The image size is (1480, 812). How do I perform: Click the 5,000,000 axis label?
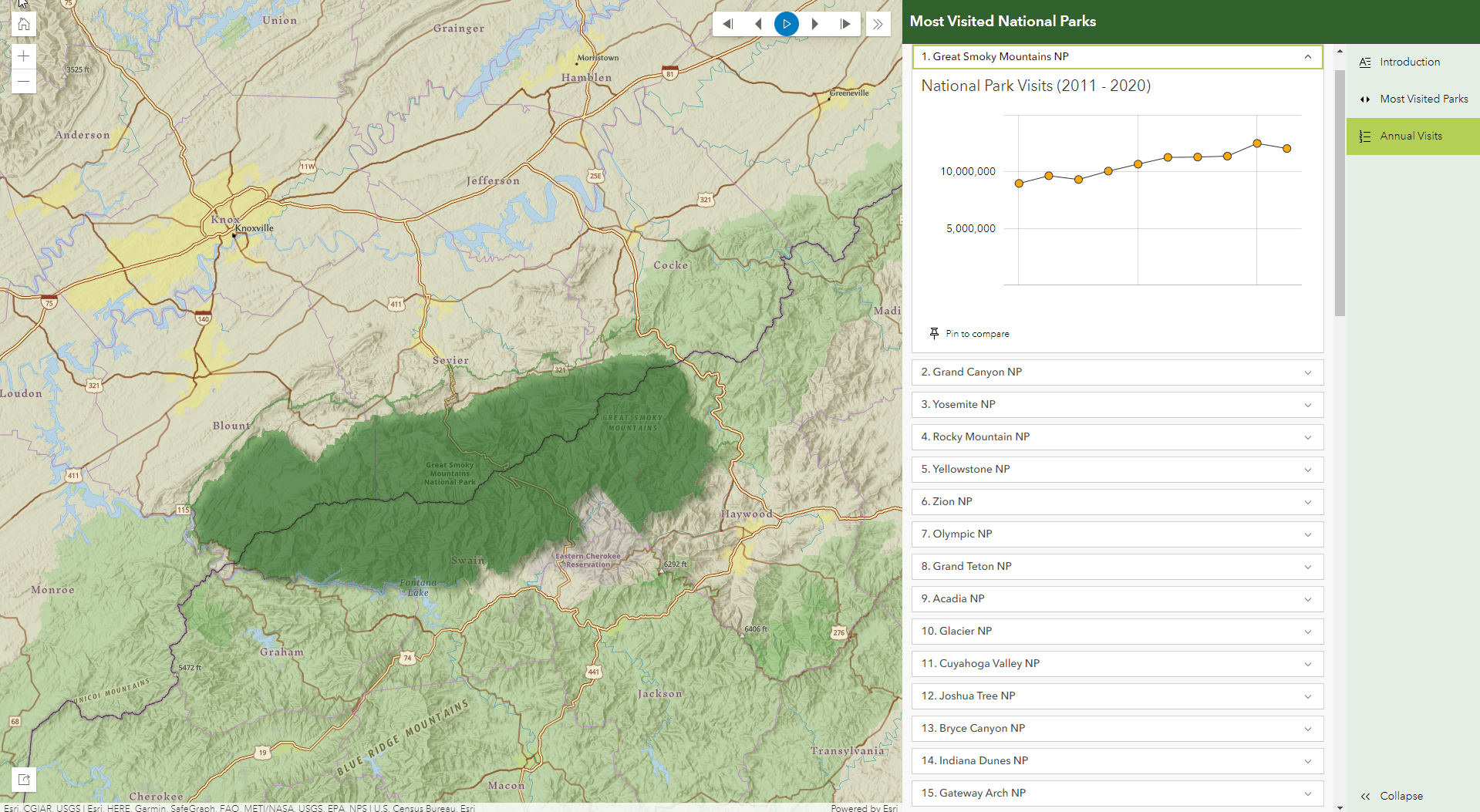tap(971, 228)
